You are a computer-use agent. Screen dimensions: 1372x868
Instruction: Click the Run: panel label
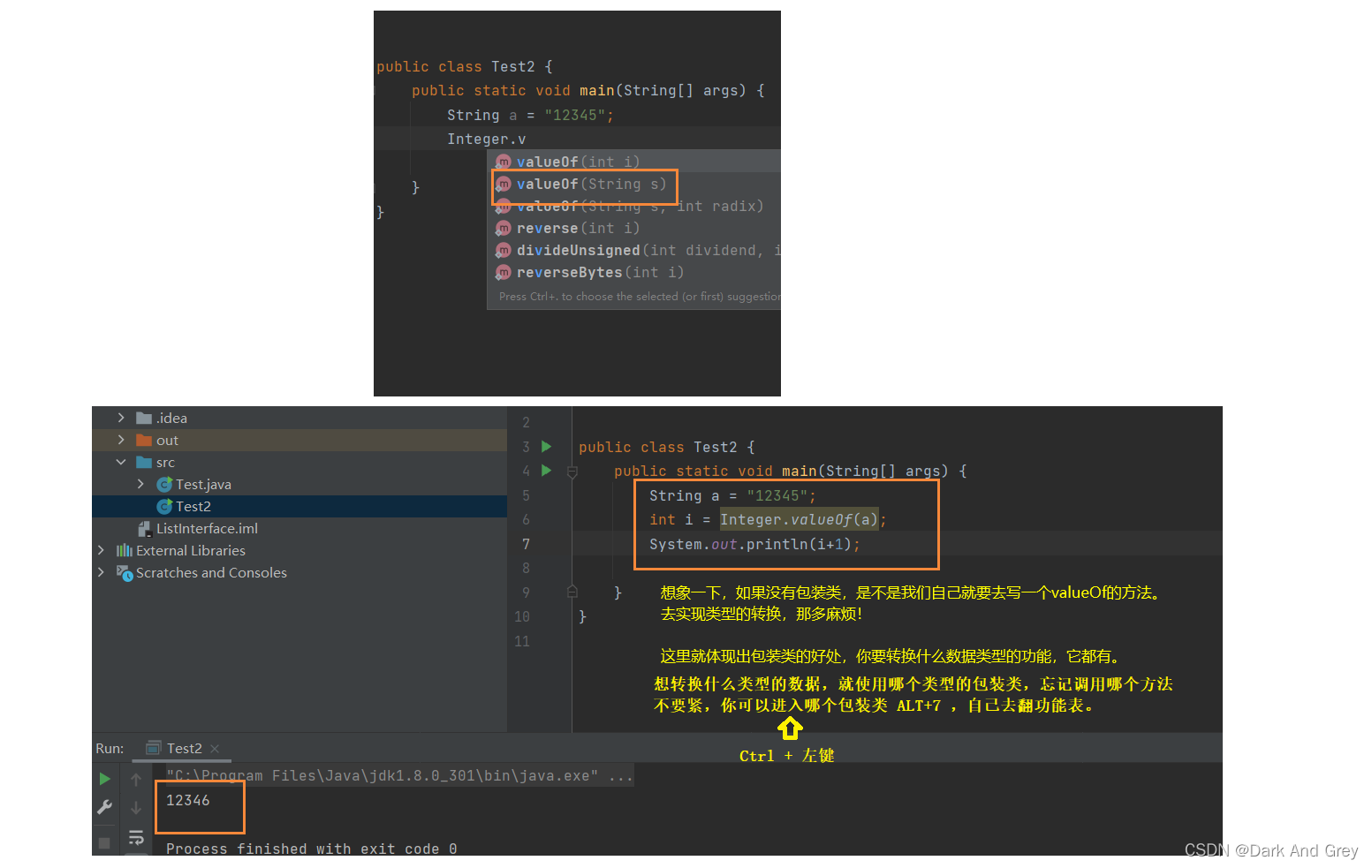pos(110,748)
